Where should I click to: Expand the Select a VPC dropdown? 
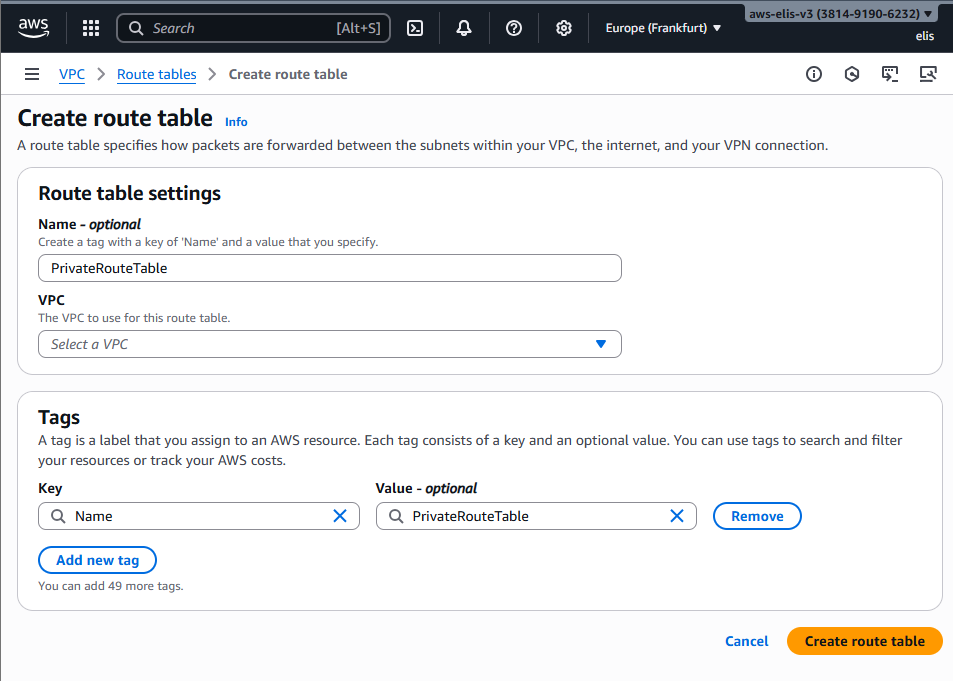(329, 344)
